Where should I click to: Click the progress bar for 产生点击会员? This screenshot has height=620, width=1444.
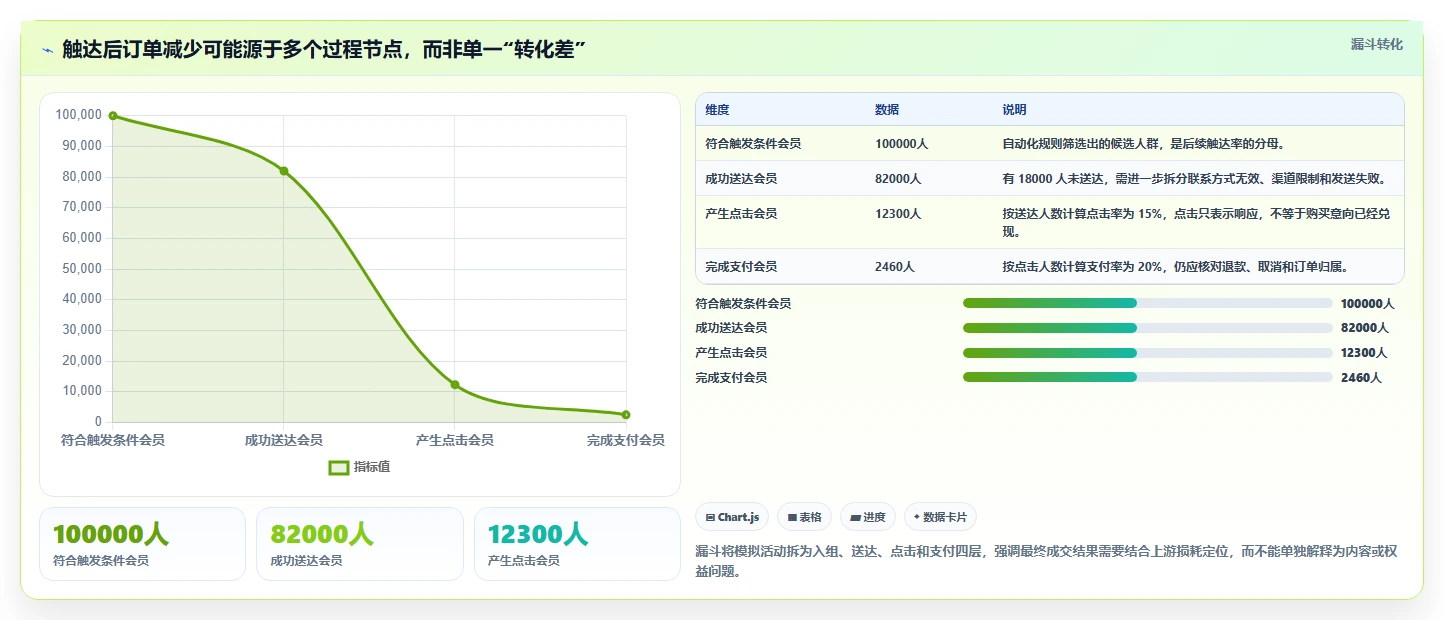1147,353
